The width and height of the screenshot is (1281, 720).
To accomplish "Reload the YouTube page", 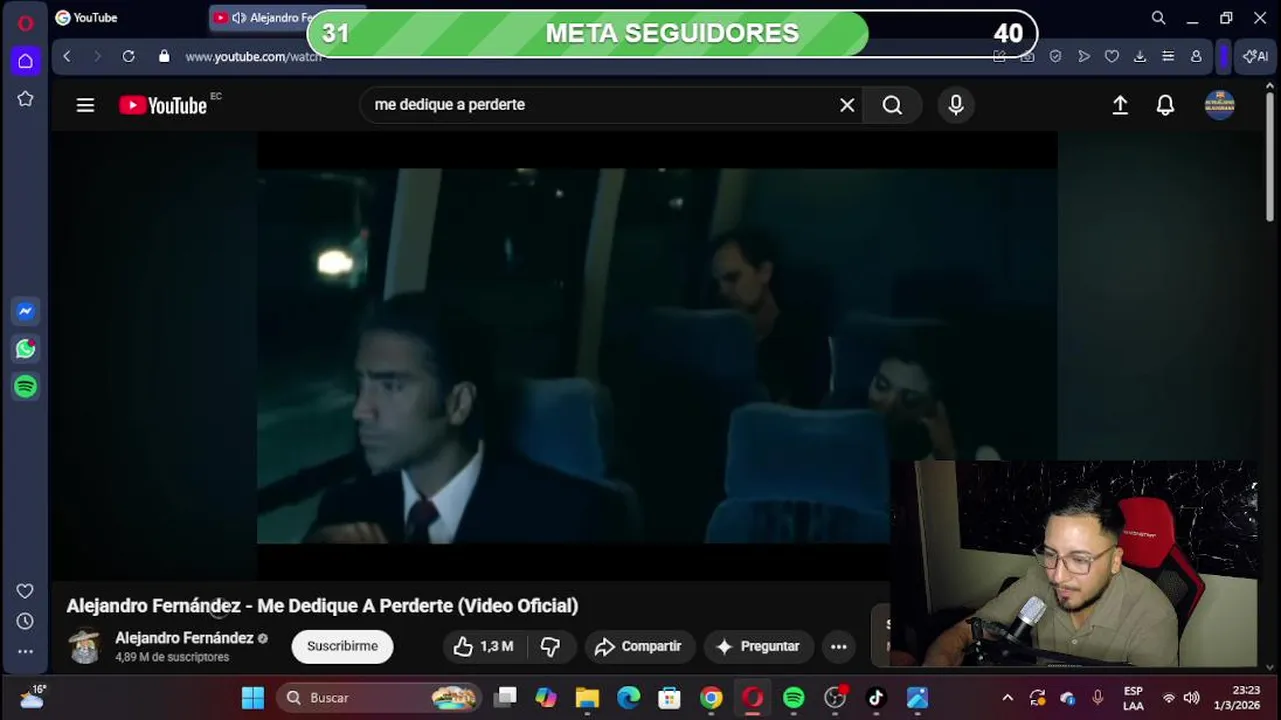I will point(128,57).
